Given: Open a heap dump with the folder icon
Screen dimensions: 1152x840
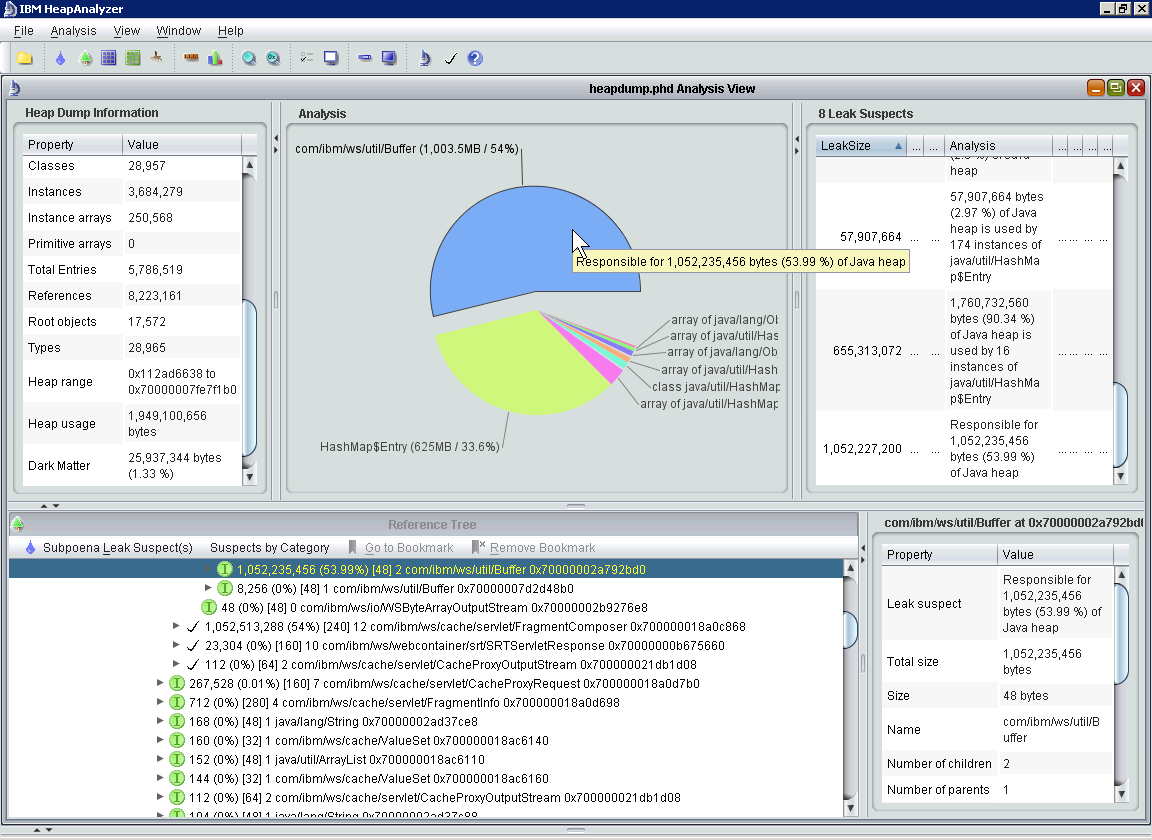Looking at the screenshot, I should (x=25, y=57).
